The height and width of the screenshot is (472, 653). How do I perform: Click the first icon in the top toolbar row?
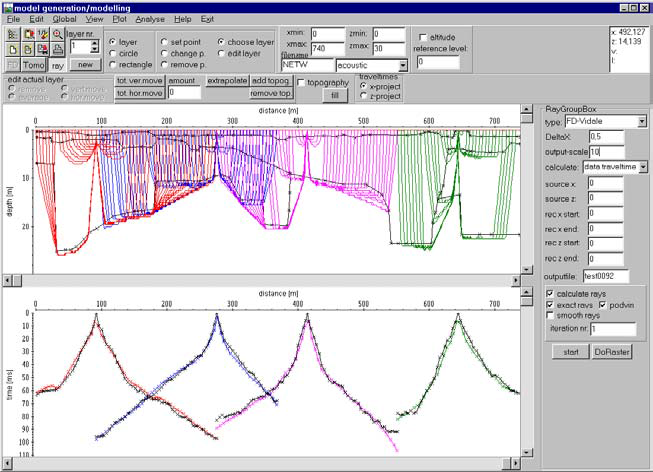pos(13,34)
